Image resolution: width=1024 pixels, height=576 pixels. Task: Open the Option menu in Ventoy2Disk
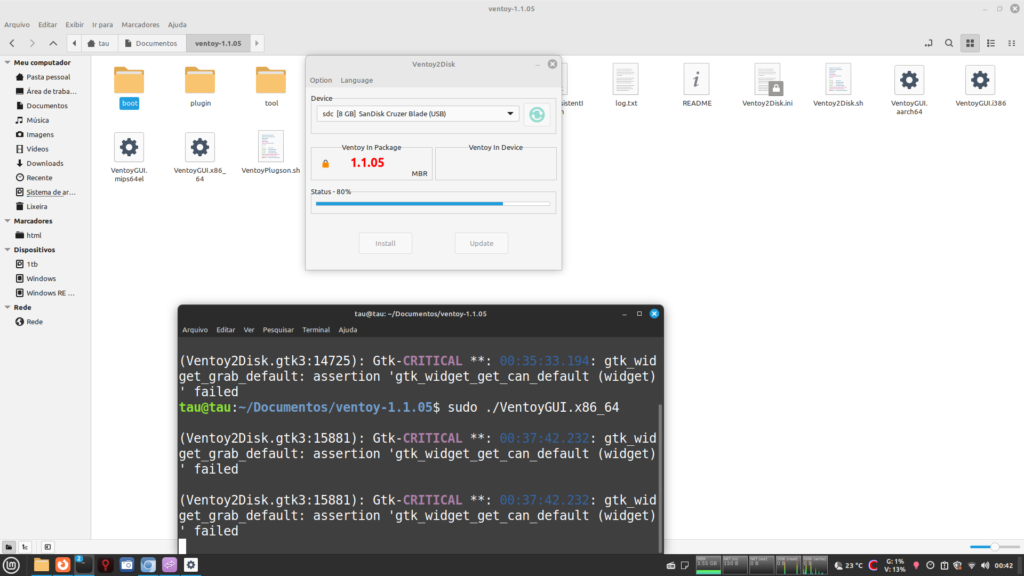320,80
